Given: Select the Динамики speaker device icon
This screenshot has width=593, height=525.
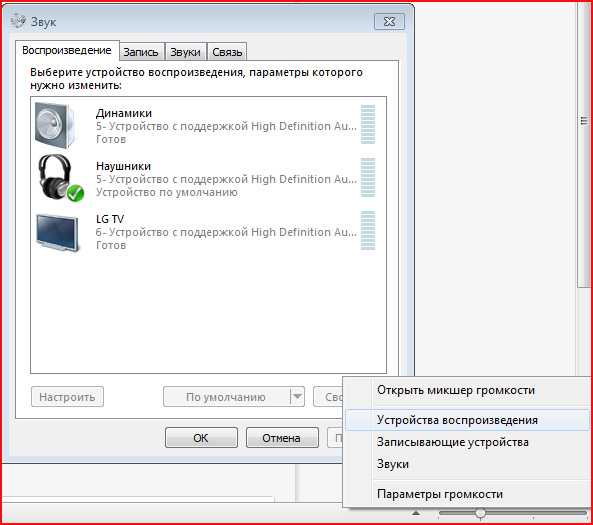Looking at the screenshot, I should 56,126.
